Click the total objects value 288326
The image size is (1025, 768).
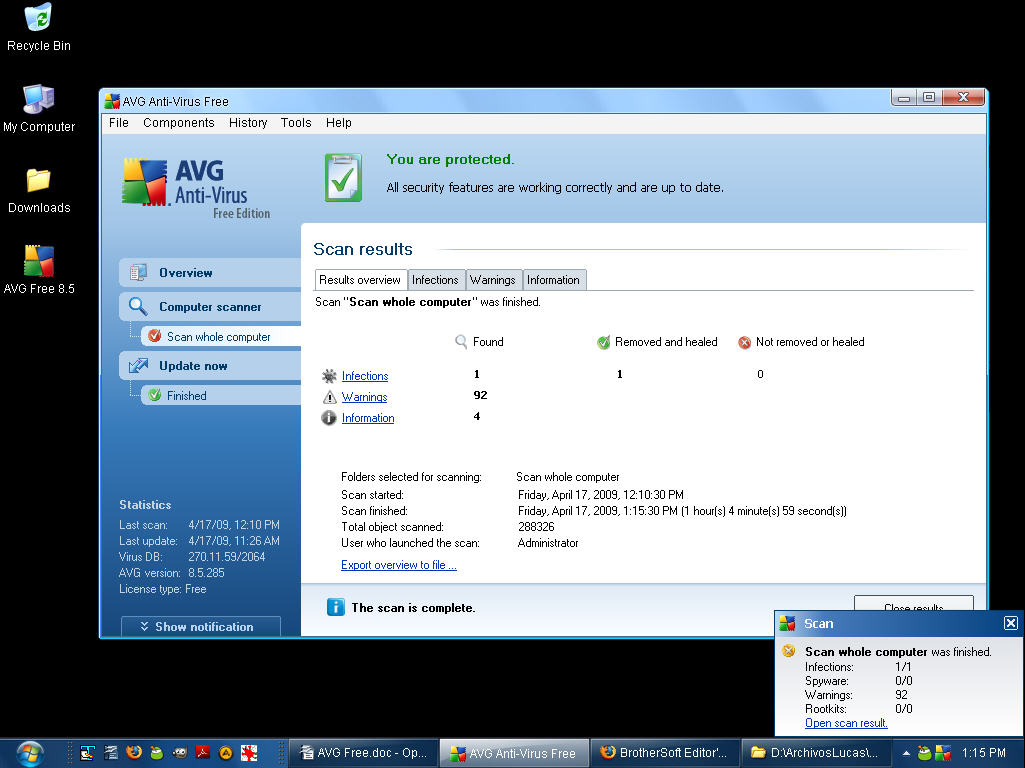[536, 527]
